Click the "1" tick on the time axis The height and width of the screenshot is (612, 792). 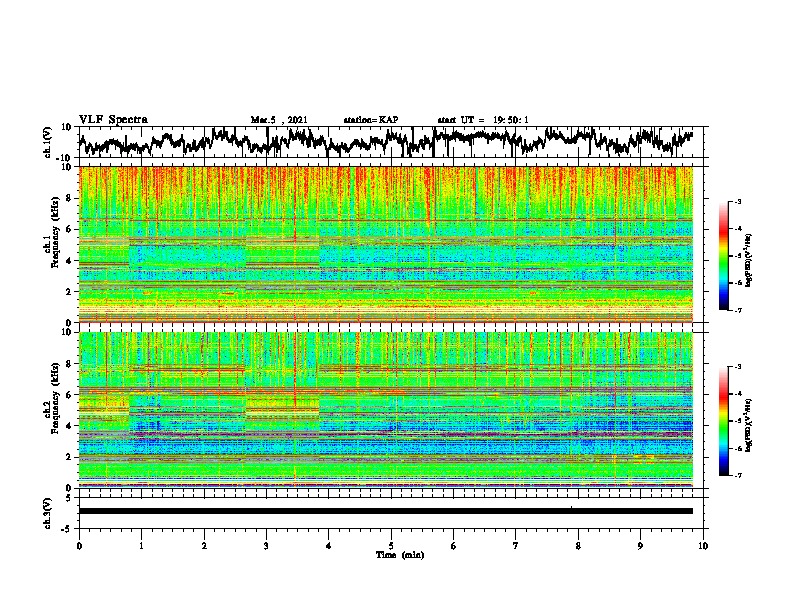pyautogui.click(x=141, y=546)
